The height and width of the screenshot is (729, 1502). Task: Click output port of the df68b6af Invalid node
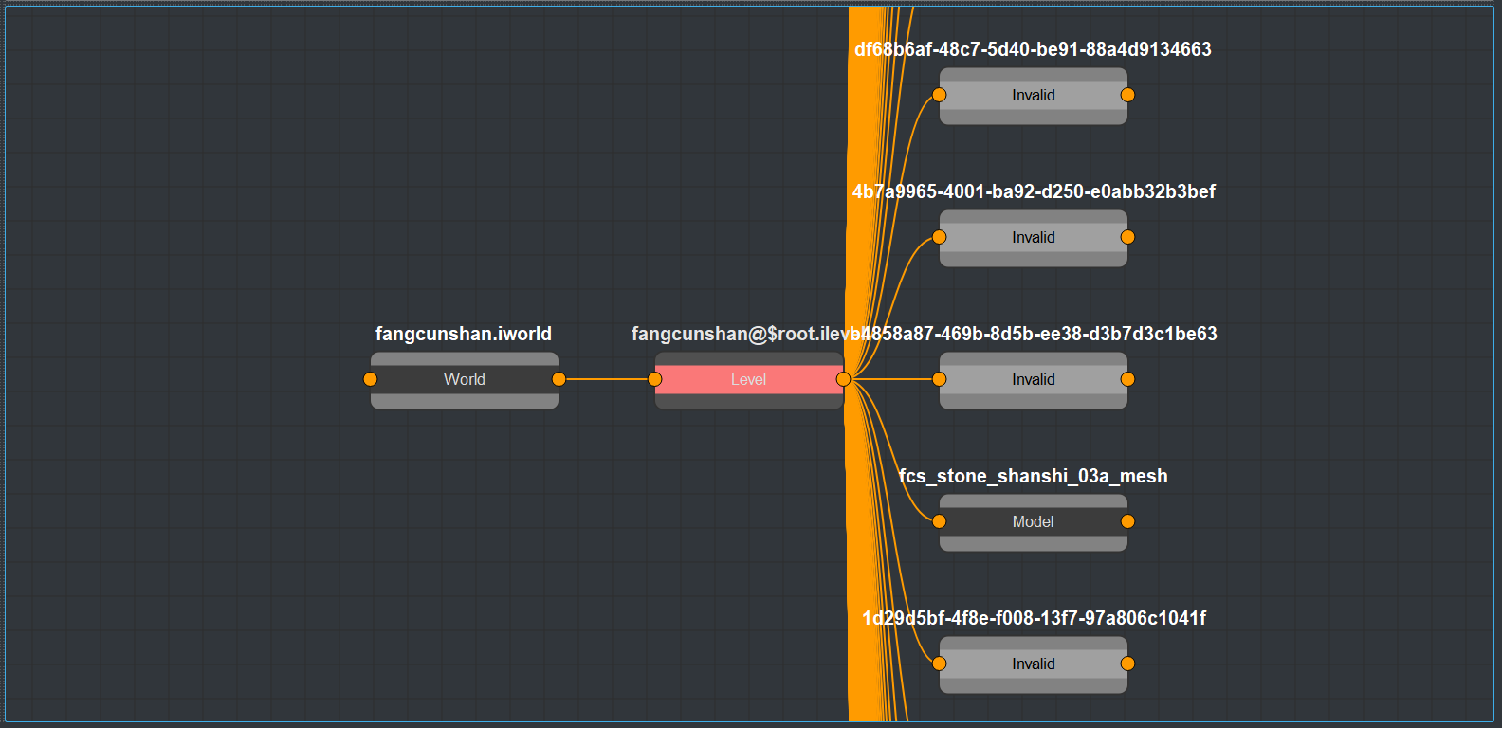click(x=1128, y=95)
